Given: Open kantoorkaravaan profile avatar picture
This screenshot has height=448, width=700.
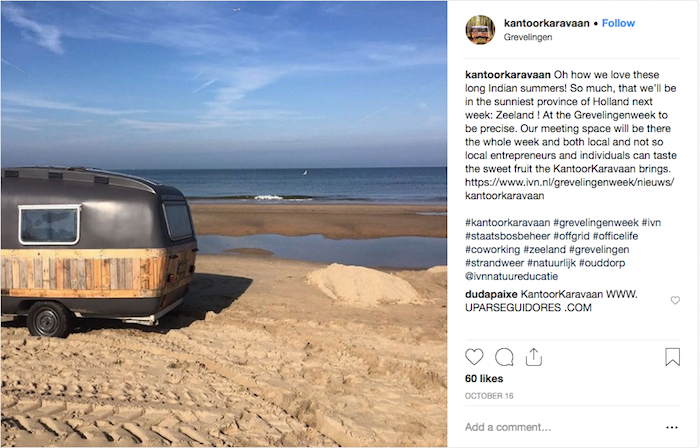Looking at the screenshot, I should (480, 30).
